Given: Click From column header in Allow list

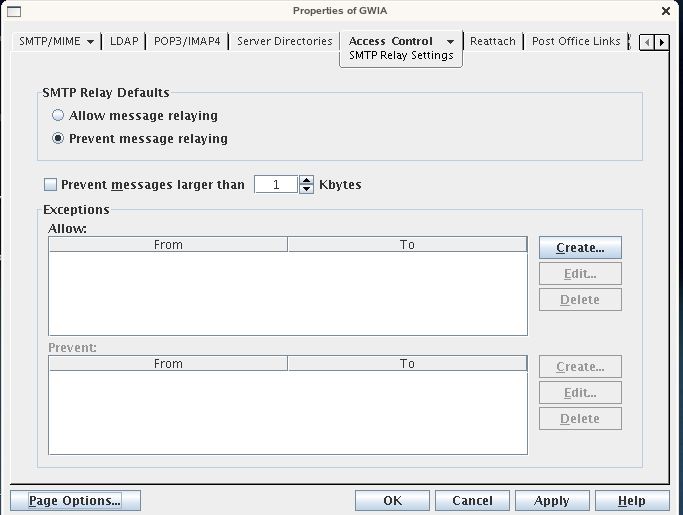Looking at the screenshot, I should pos(168,244).
